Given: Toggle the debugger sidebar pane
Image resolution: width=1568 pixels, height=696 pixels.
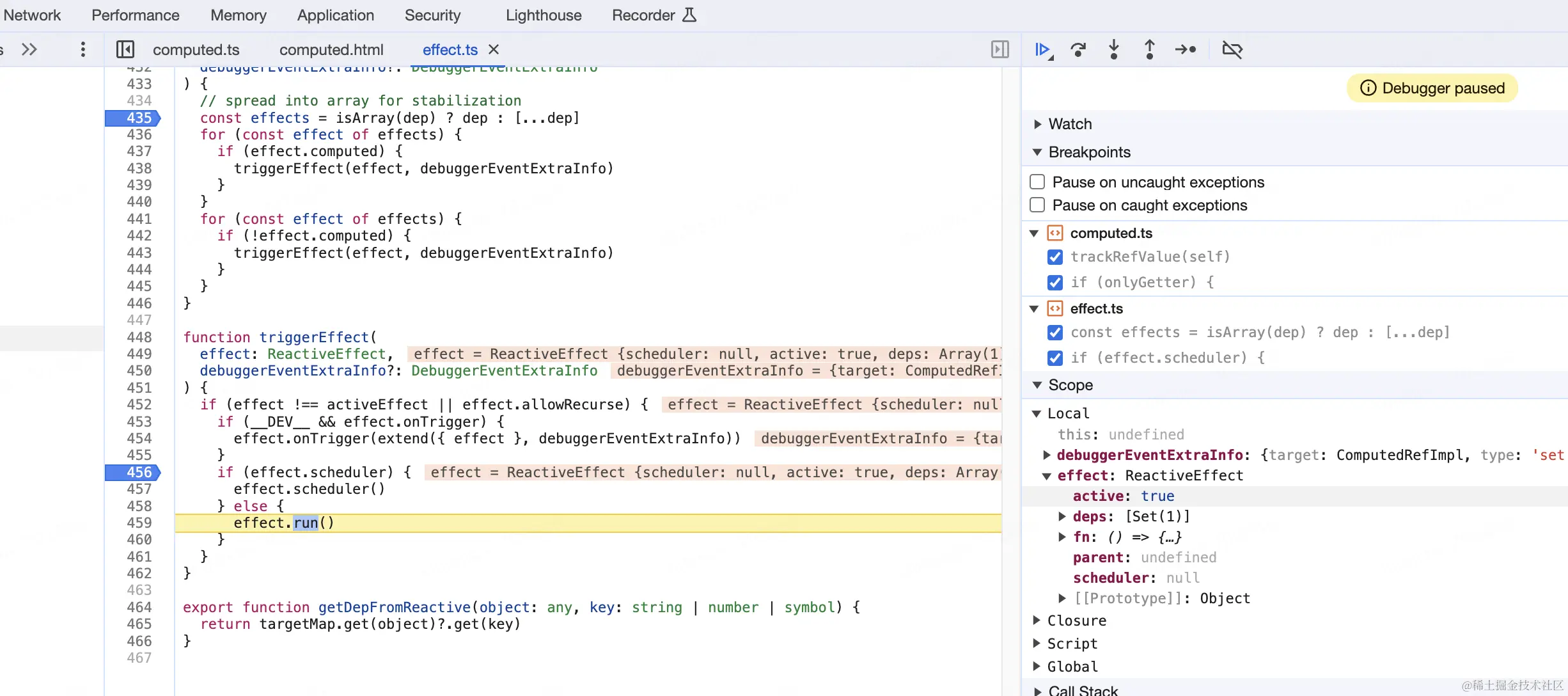Looking at the screenshot, I should (1000, 50).
